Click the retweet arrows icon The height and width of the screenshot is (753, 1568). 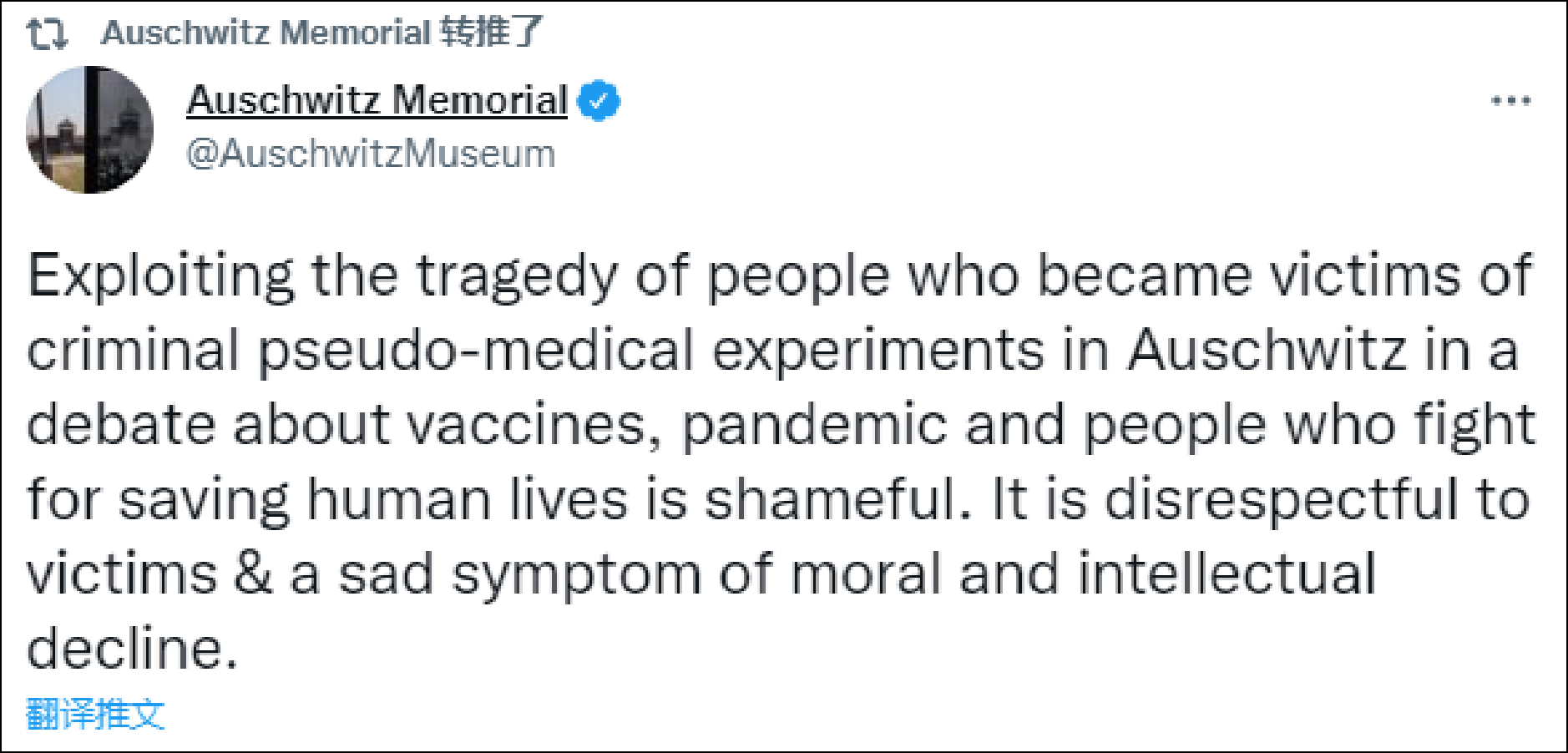pos(47,33)
